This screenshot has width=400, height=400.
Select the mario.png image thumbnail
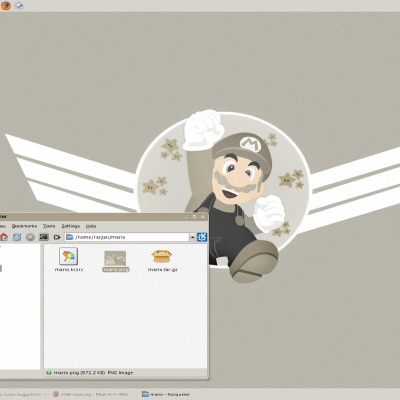(115, 258)
